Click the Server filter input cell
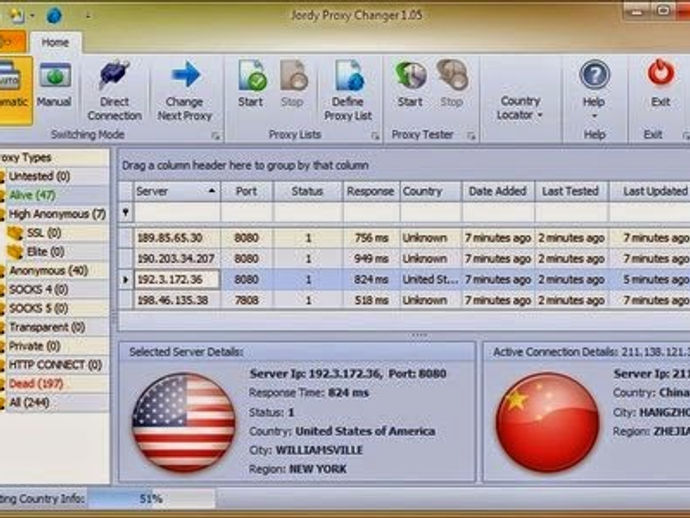 [177, 213]
